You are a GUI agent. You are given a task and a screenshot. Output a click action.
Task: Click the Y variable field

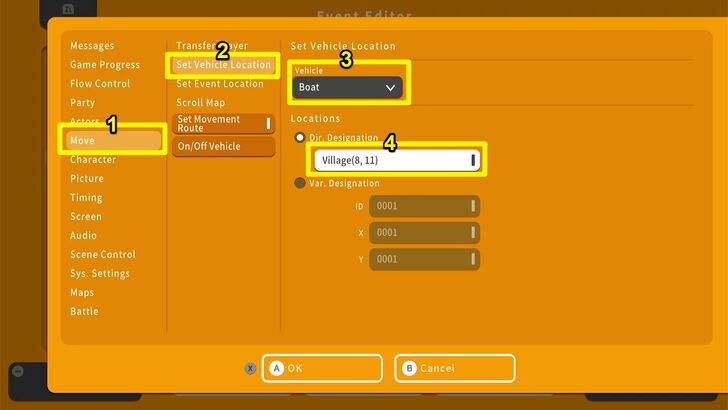pyautogui.click(x=424, y=259)
